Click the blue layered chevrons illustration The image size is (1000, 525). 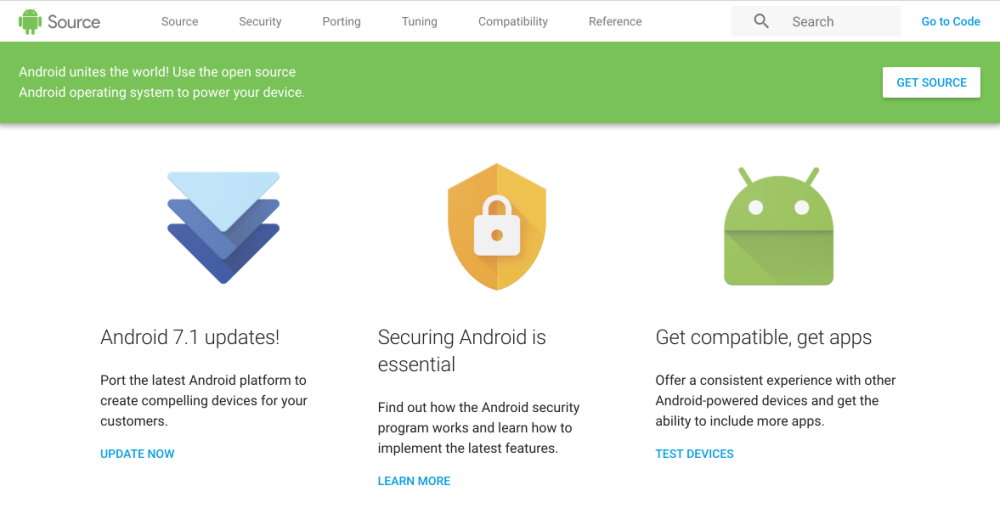tap(223, 227)
